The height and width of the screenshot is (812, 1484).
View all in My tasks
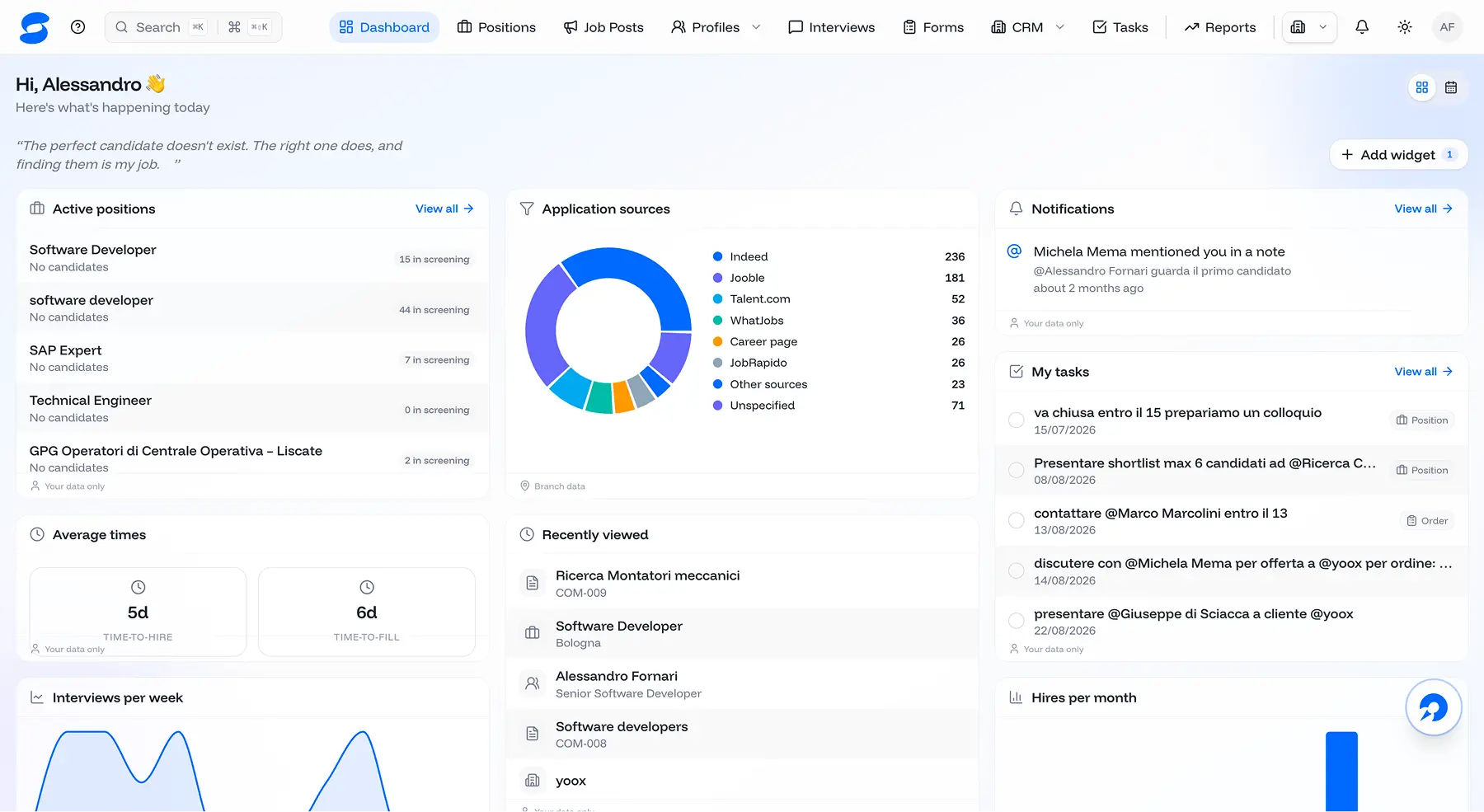click(x=1424, y=372)
